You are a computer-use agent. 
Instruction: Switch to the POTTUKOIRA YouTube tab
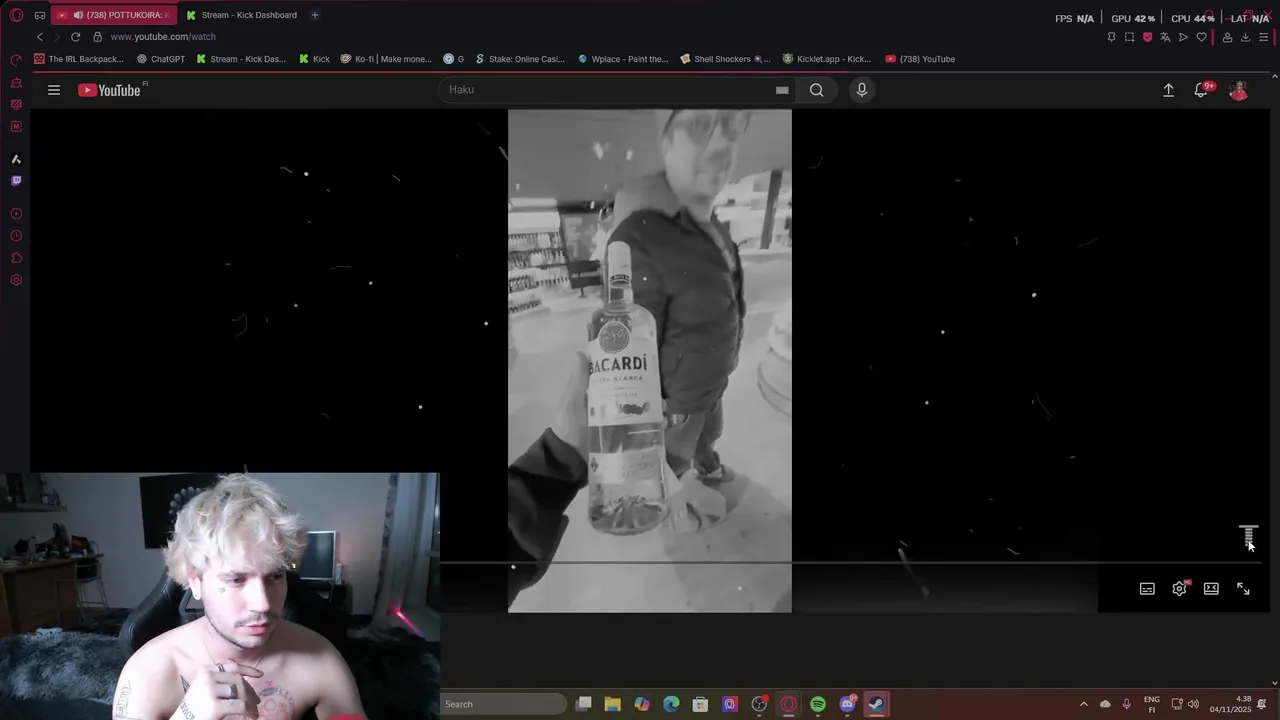[x=112, y=15]
